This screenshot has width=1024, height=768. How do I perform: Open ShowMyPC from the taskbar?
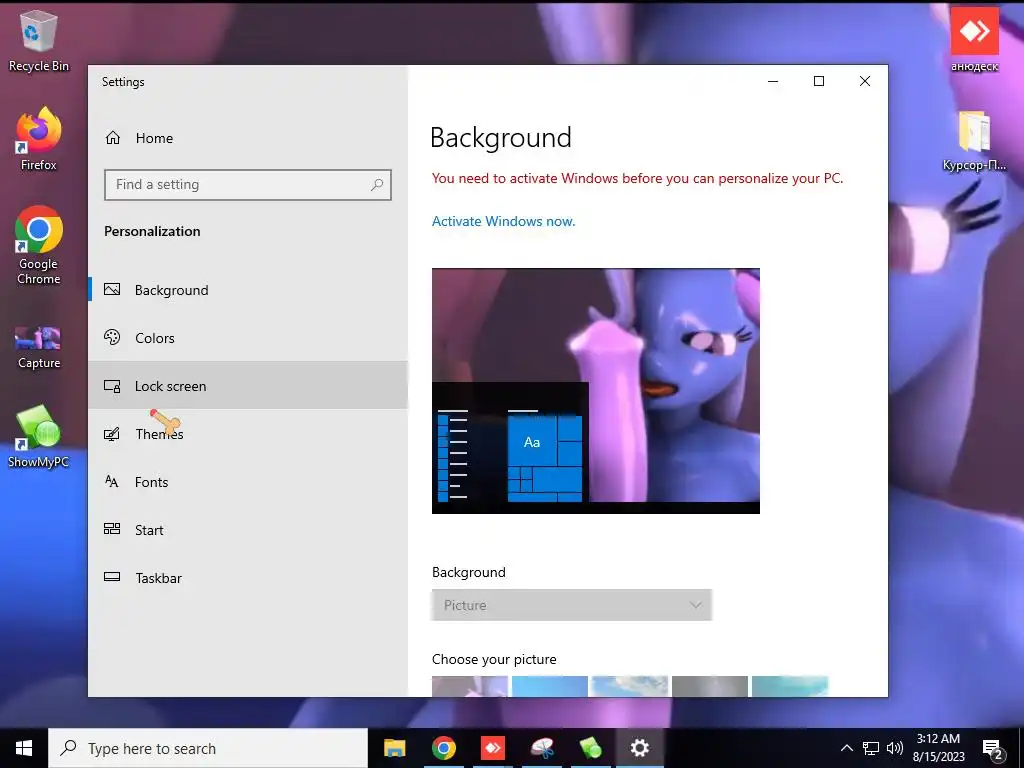(591, 748)
